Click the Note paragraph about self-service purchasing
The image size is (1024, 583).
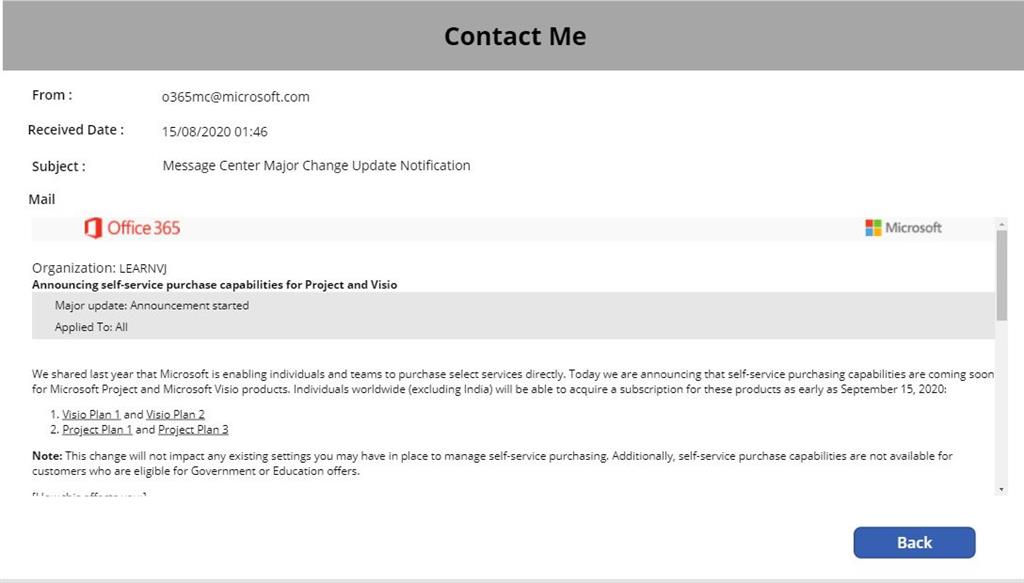[x=490, y=462]
